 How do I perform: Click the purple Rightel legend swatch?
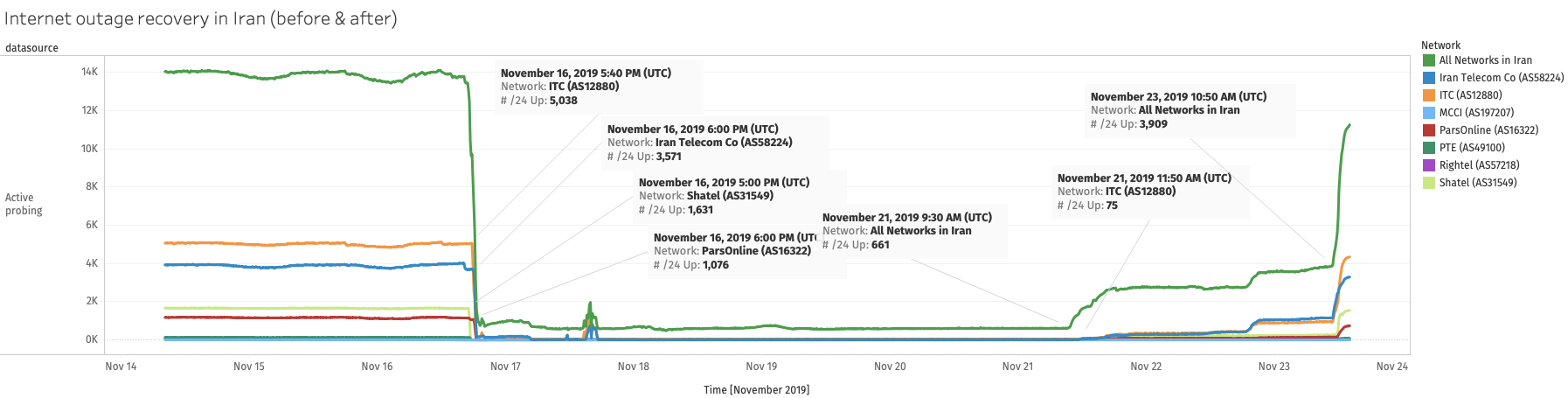coord(1428,165)
